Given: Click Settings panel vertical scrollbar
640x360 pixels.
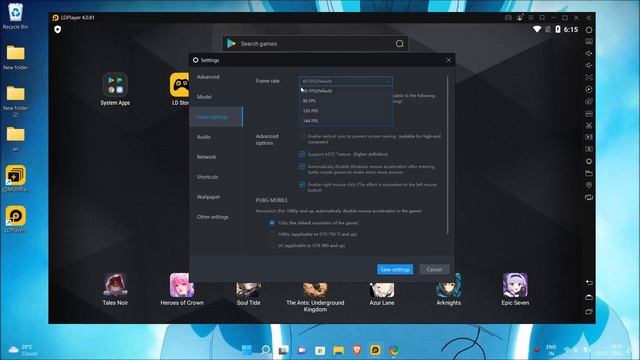Looking at the screenshot, I should coord(447,155).
